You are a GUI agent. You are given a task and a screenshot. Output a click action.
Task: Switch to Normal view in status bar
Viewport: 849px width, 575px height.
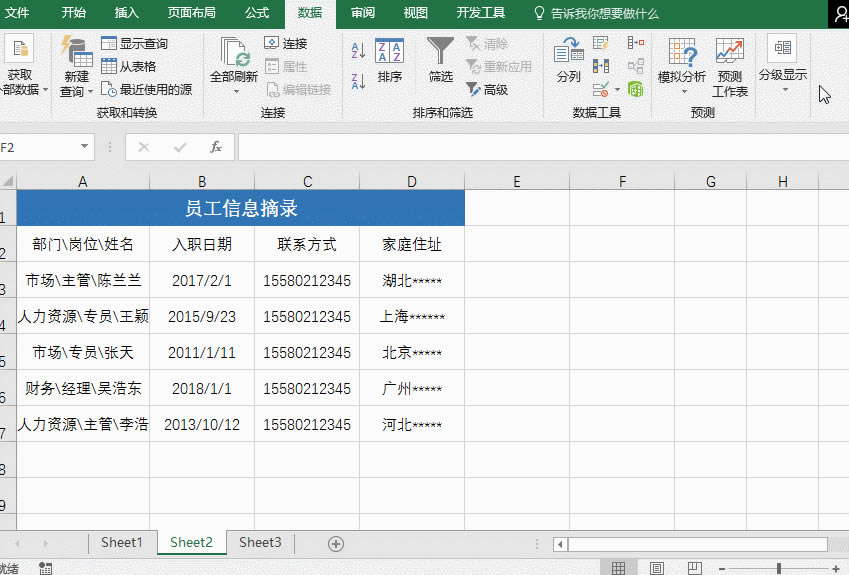pyautogui.click(x=618, y=568)
